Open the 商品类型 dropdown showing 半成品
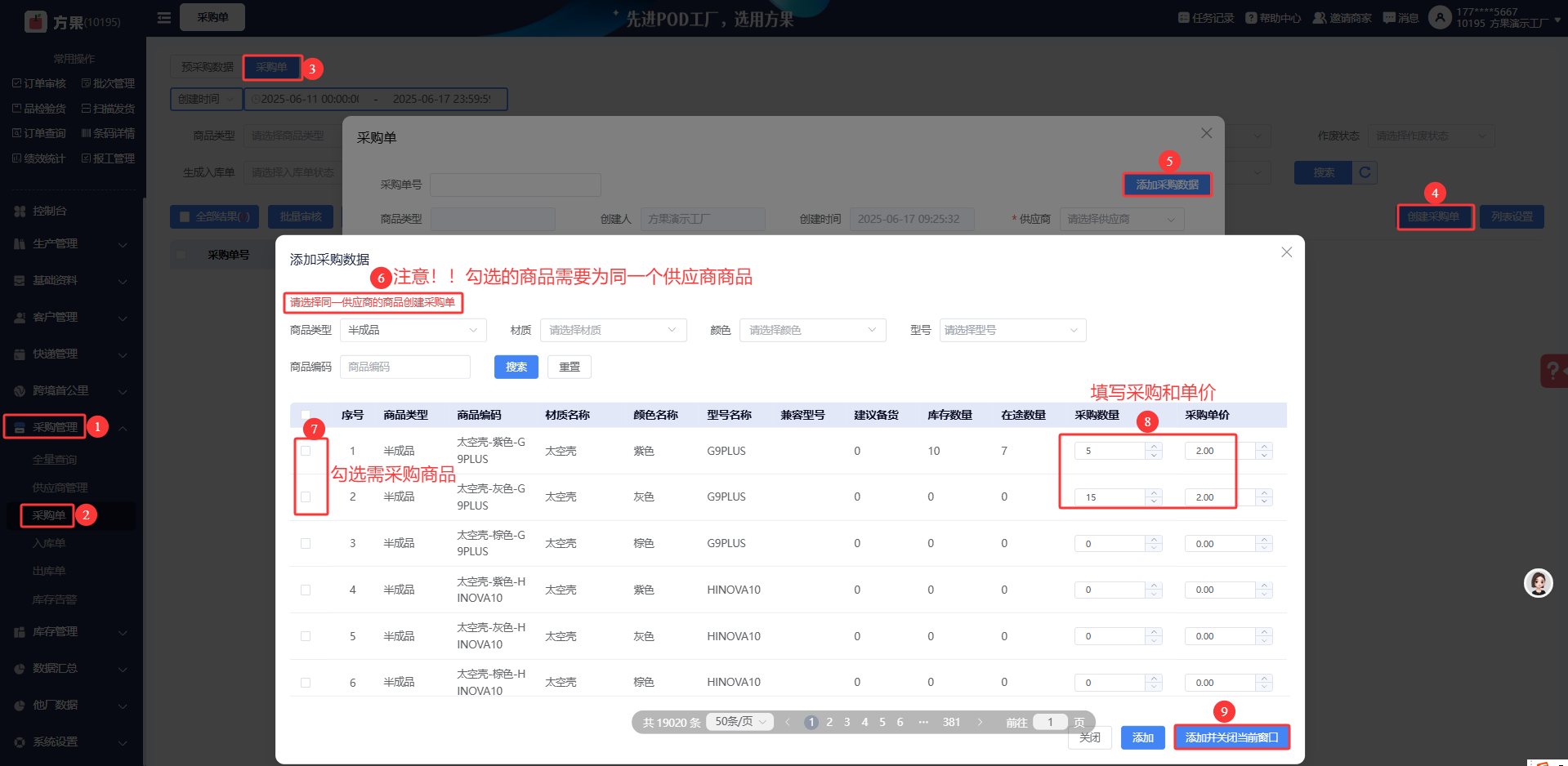 [413, 330]
